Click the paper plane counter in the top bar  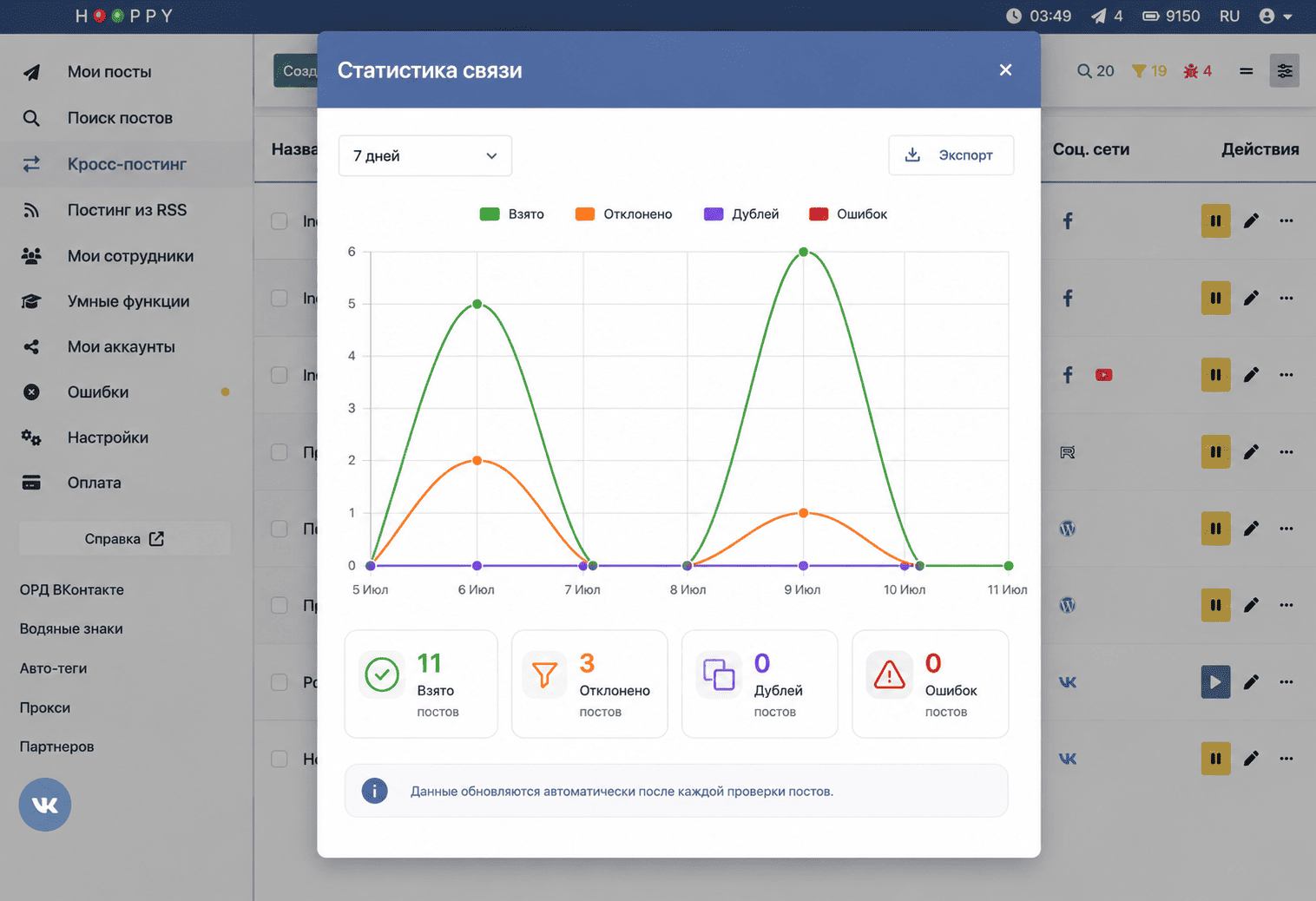1107,16
